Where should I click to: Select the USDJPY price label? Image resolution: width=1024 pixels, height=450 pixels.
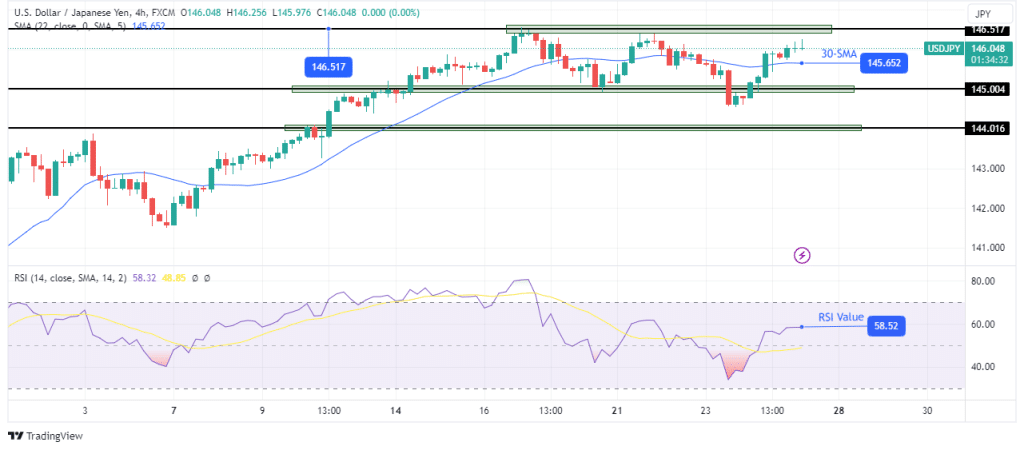coord(944,48)
